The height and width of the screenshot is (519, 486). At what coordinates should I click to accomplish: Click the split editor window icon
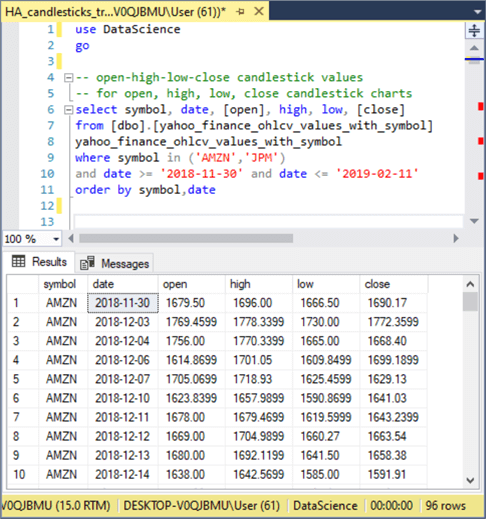(x=474, y=30)
